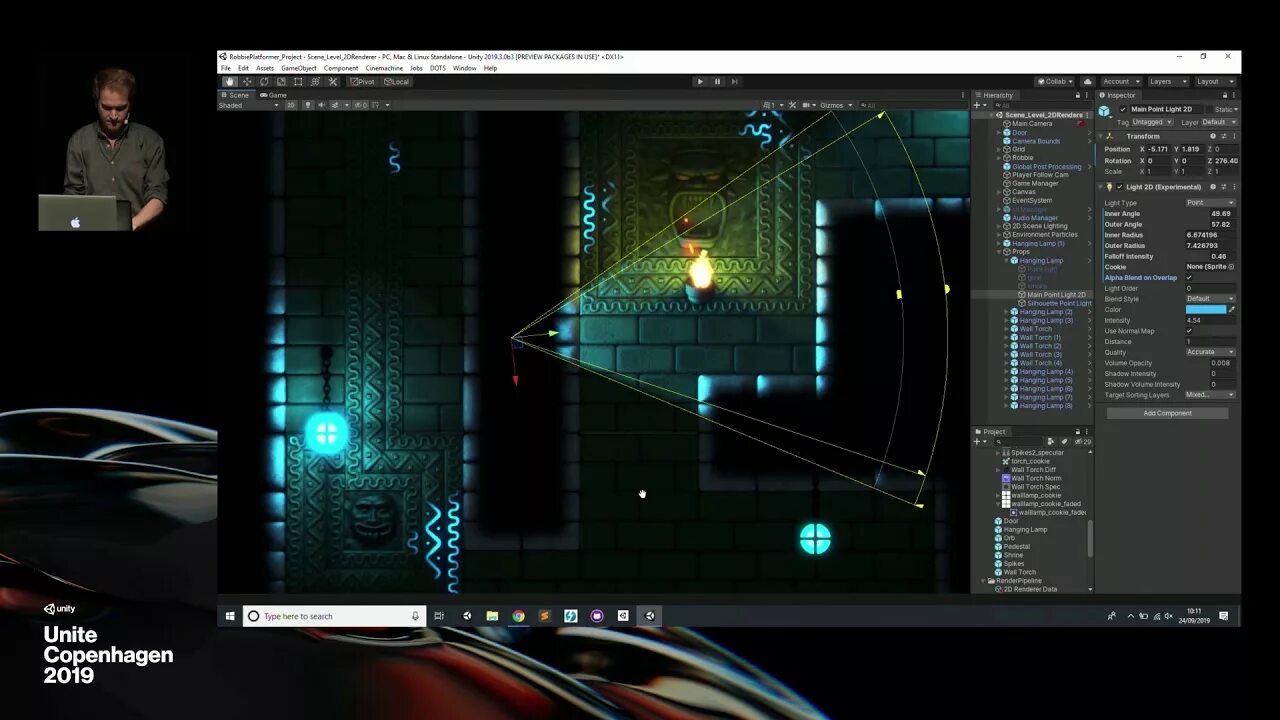Pick color with eyedropper icon
This screenshot has width=1280, height=720.
[x=1232, y=310]
